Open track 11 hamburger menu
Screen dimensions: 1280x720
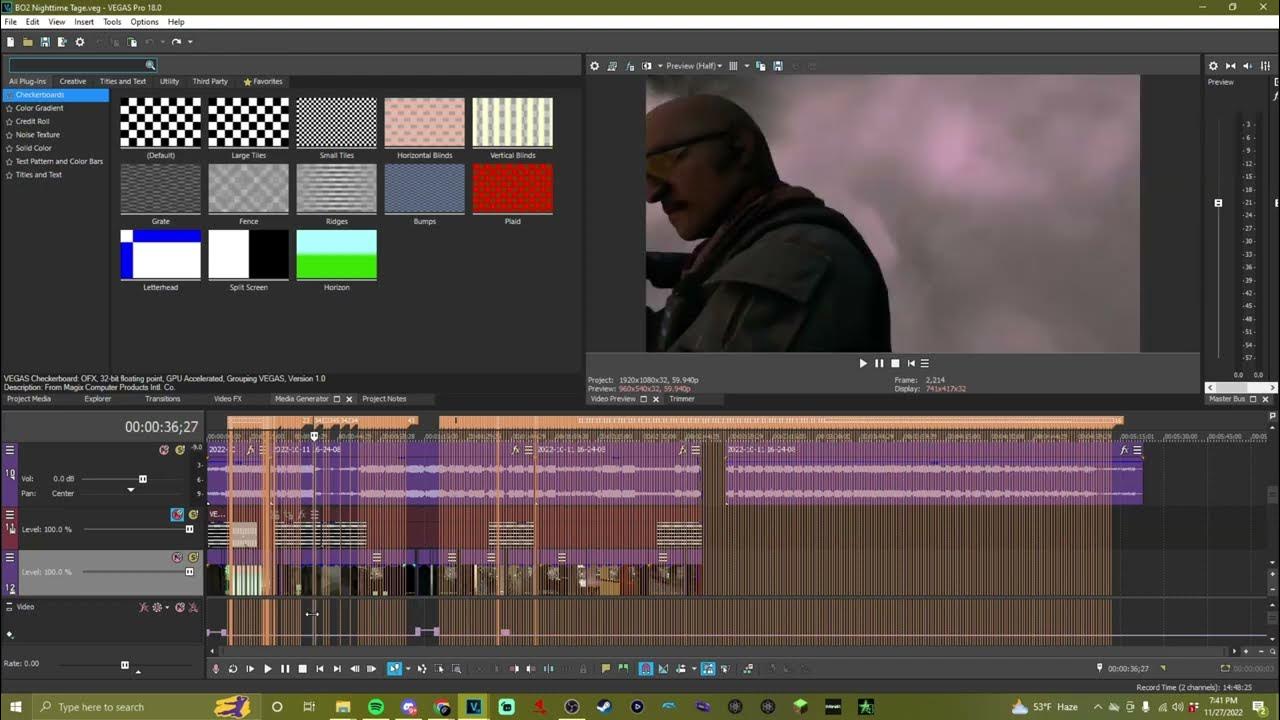click(10, 514)
